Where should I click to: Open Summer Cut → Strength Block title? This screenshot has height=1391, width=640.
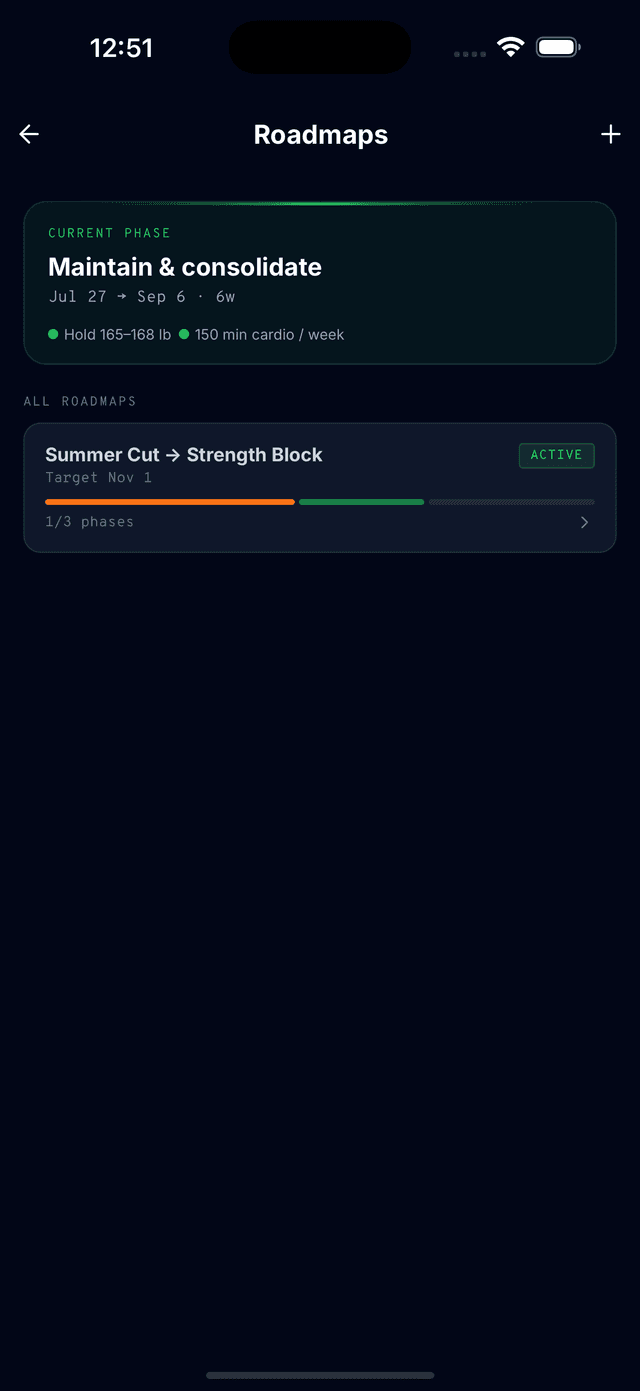[184, 455]
